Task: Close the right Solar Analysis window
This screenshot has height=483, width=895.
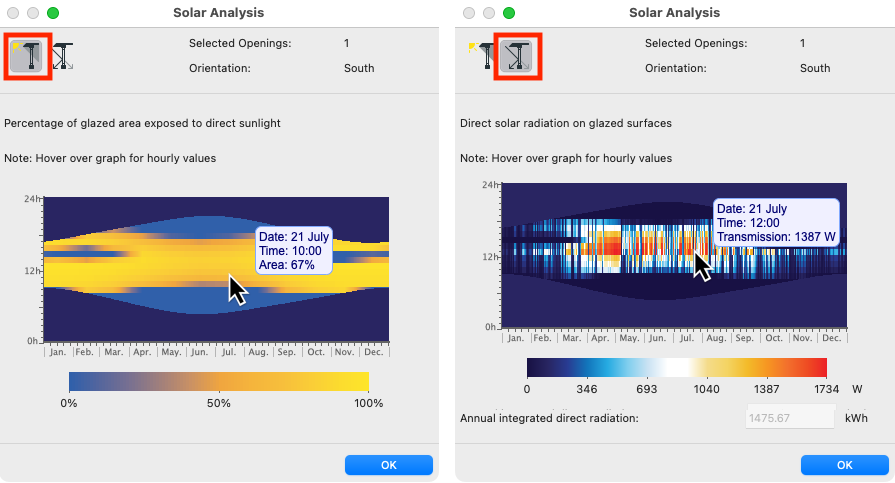Action: point(469,13)
